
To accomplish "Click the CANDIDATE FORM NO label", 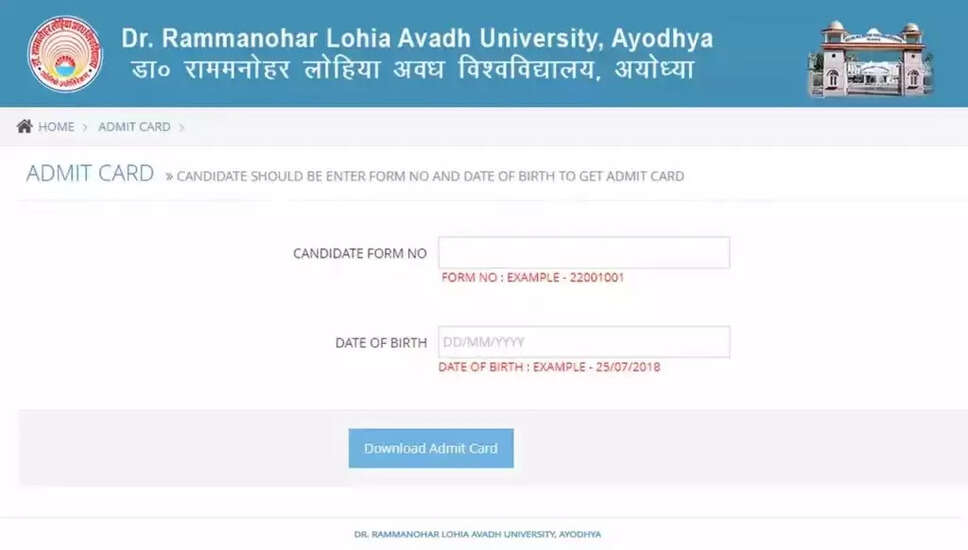I will pyautogui.click(x=359, y=254).
